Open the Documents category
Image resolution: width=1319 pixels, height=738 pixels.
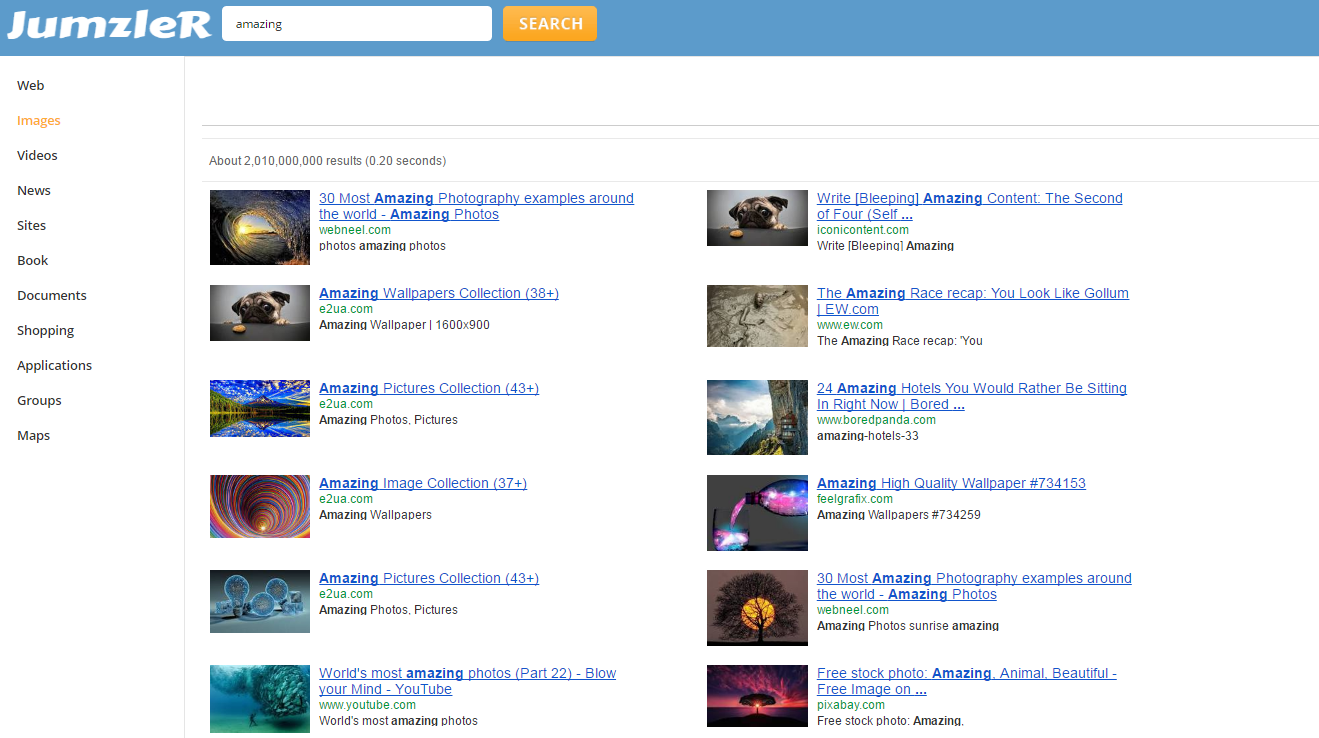point(52,296)
